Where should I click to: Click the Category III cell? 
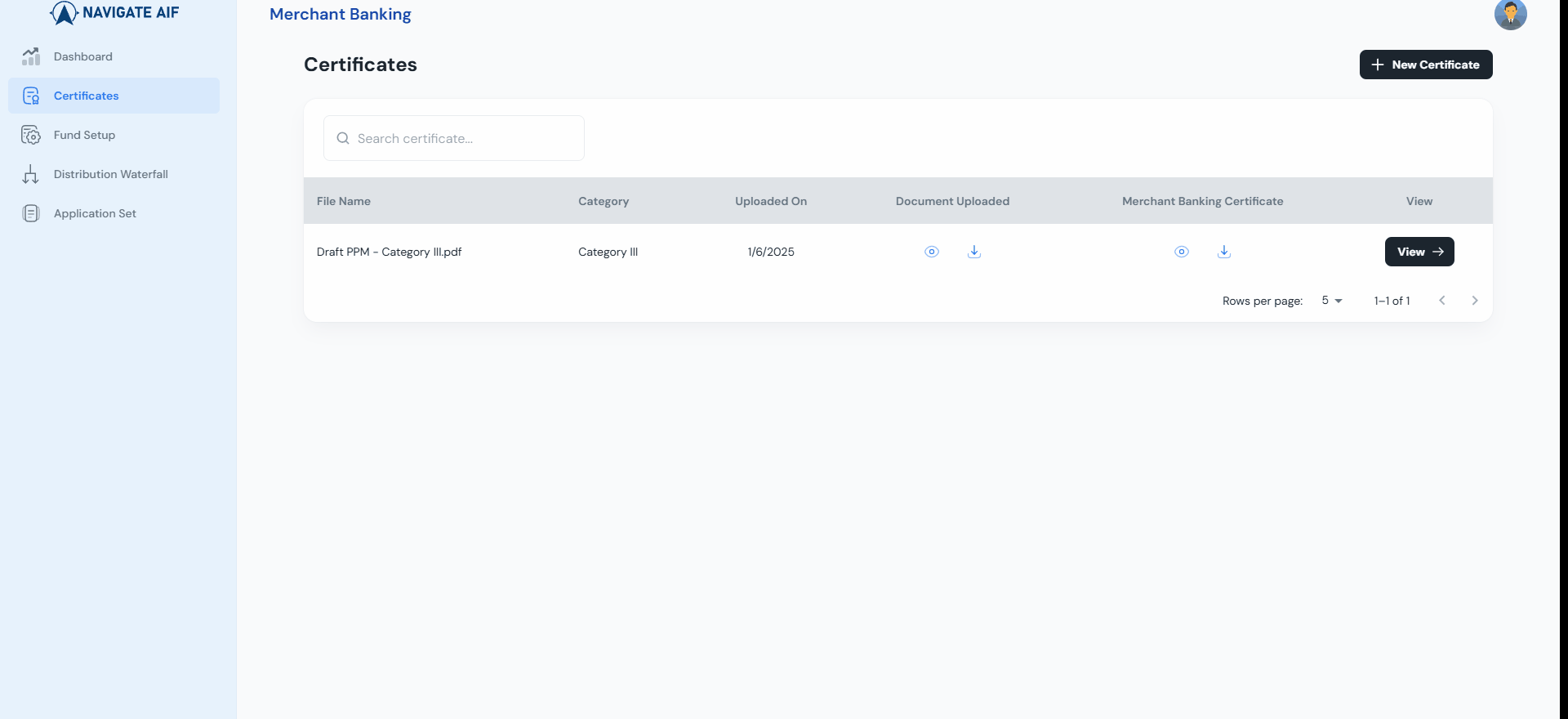(608, 252)
